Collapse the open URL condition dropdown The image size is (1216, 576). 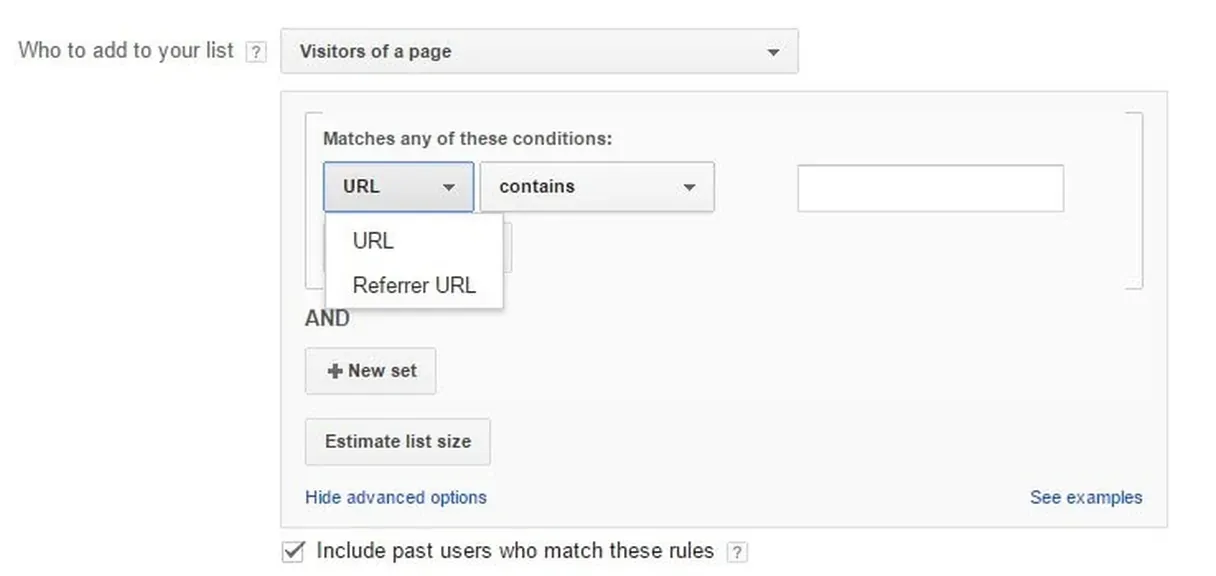point(398,187)
